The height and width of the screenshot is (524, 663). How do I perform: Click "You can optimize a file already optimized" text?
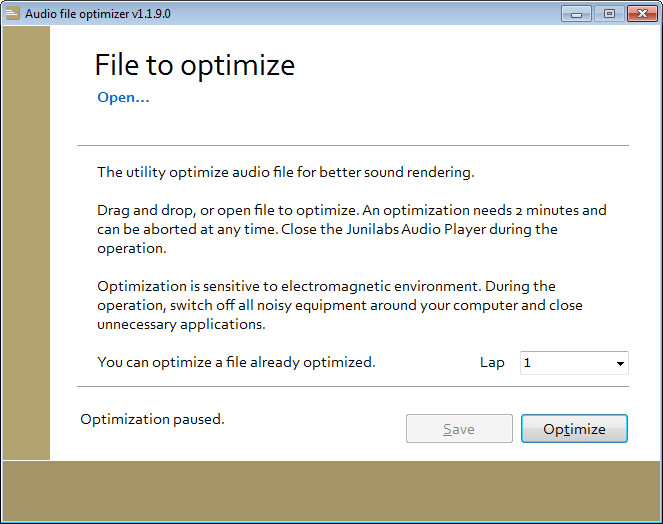[x=236, y=362]
